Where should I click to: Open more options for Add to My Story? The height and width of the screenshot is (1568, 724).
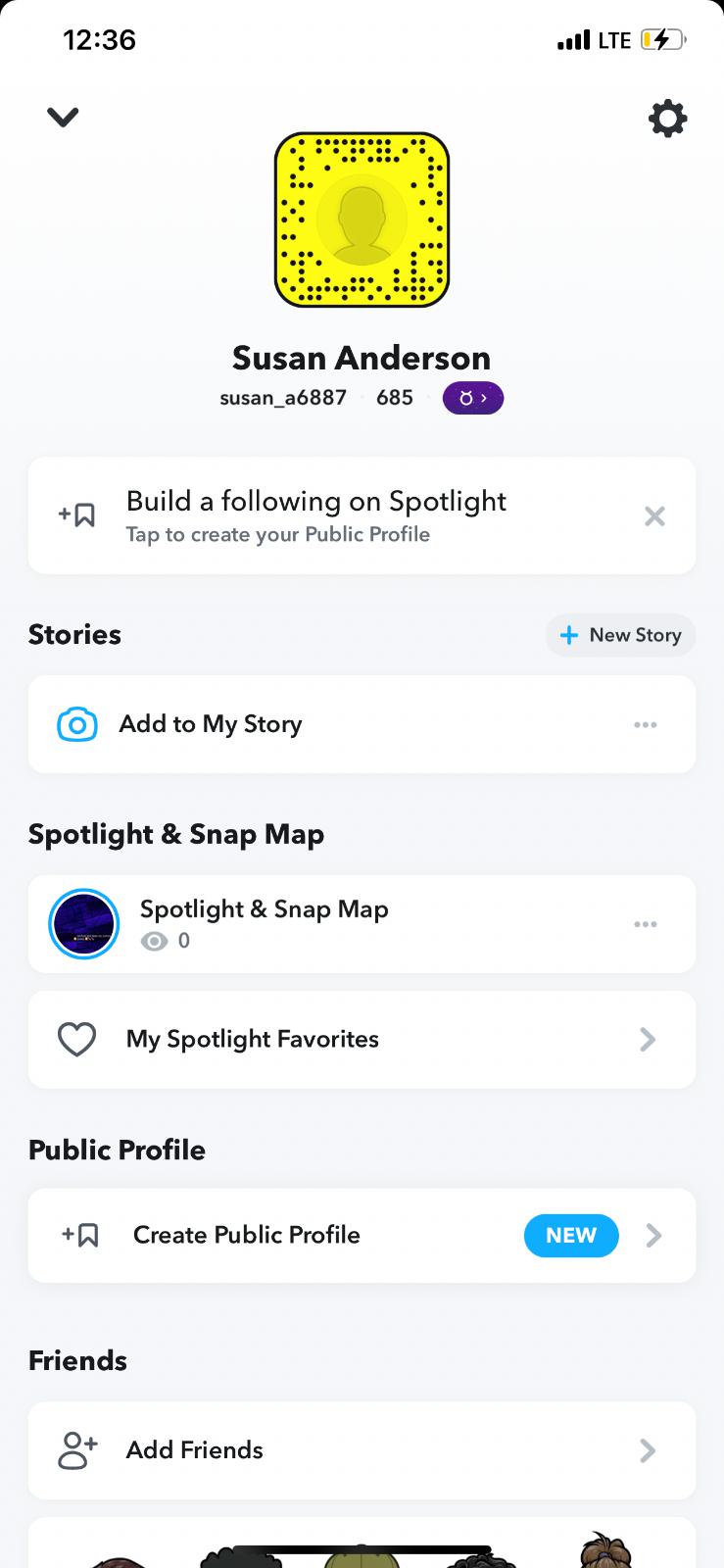[646, 724]
